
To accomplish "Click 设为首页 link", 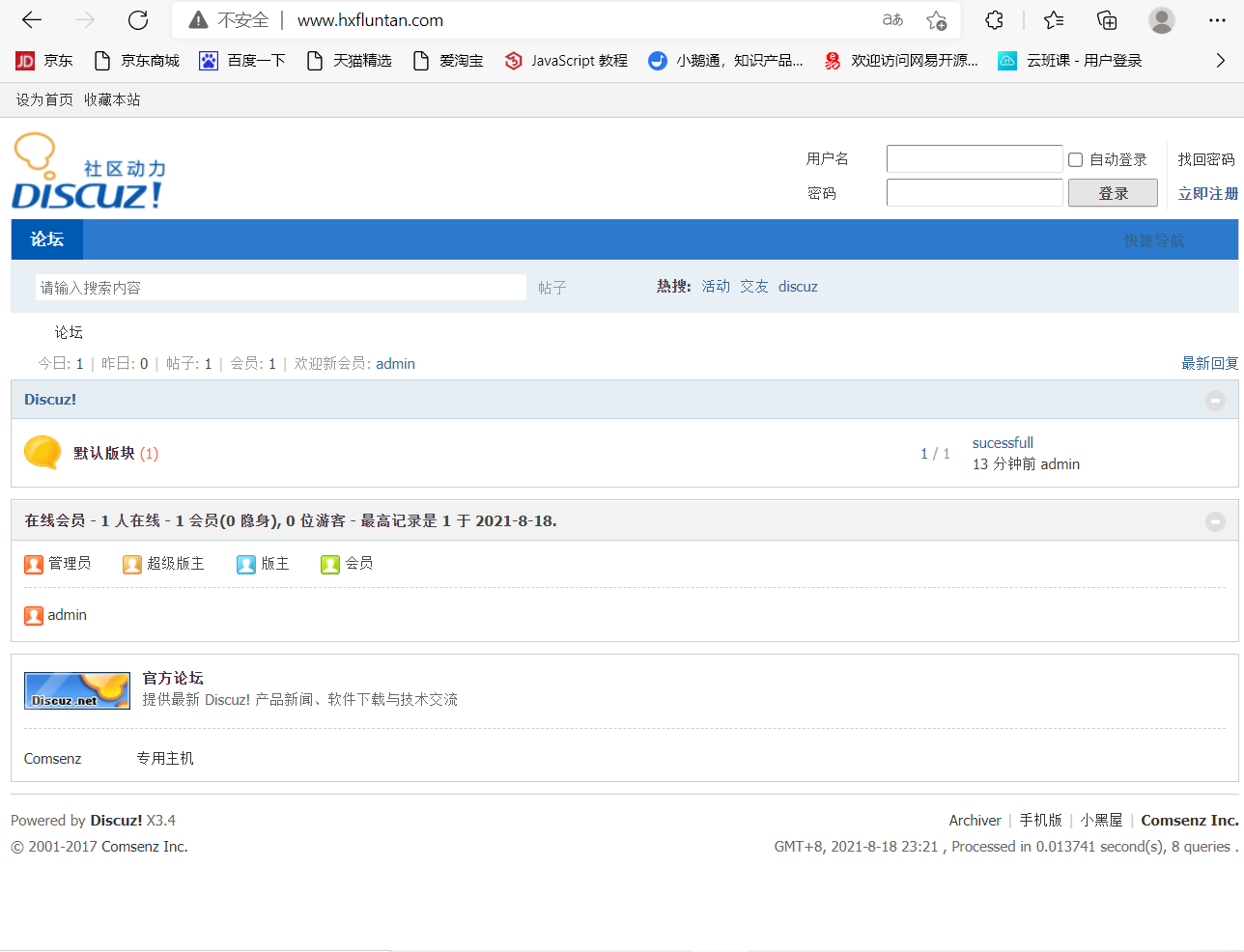I will pyautogui.click(x=44, y=99).
